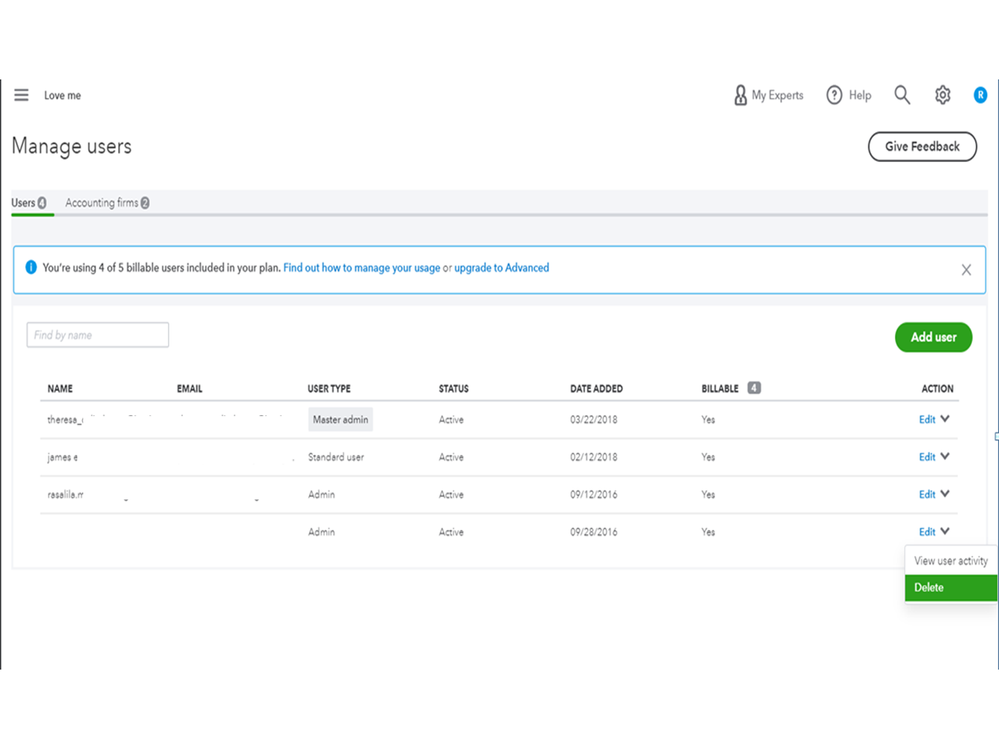
Task: Select View user activity menu option
Action: click(950, 561)
